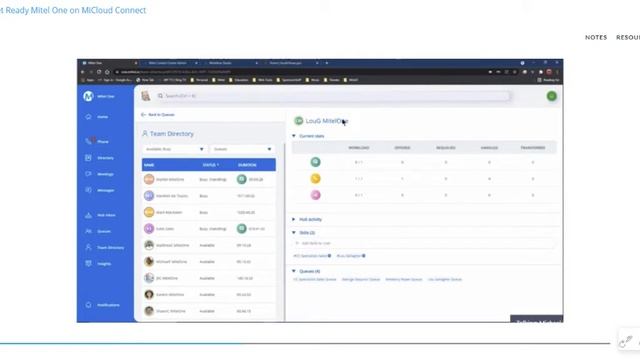
Task: Switch to the first browser tab Mitel One
Action: click(x=109, y=63)
